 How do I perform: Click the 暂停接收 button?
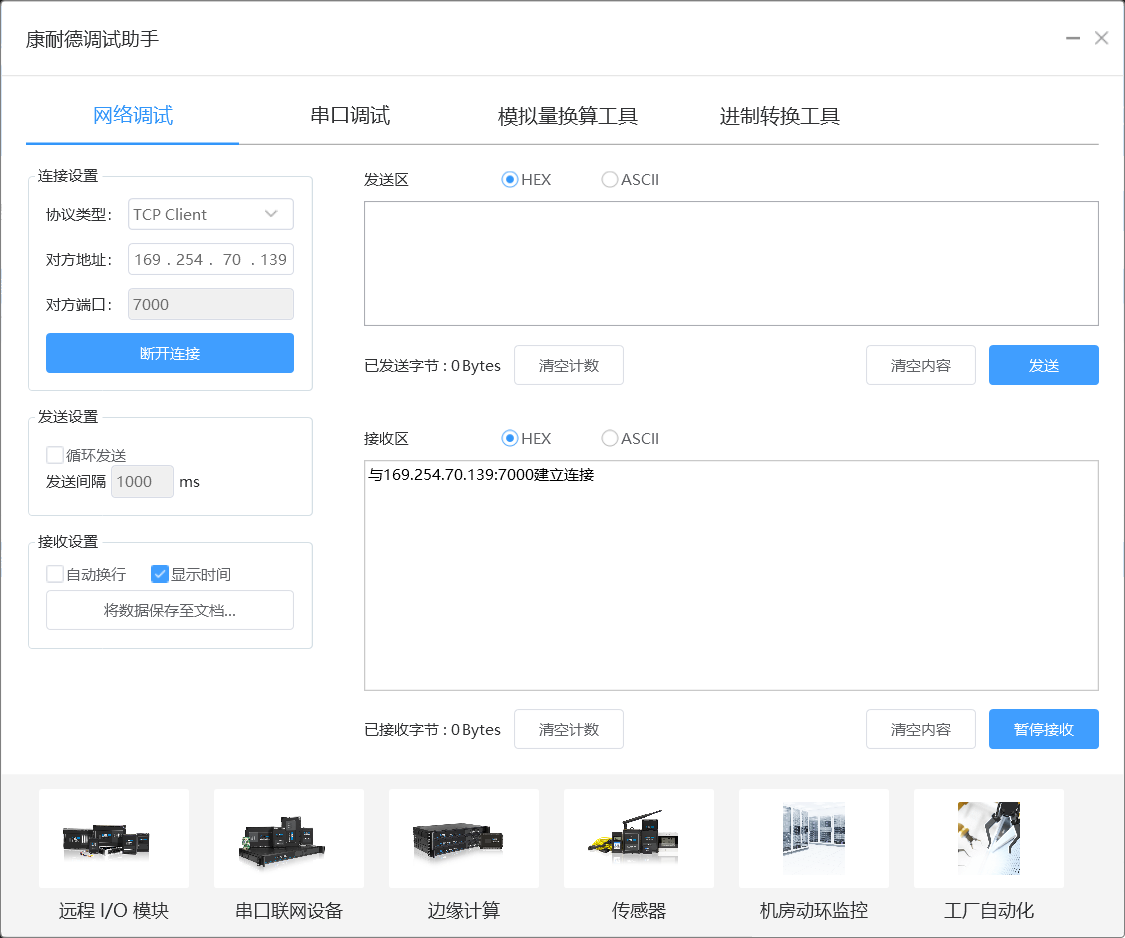coord(1043,729)
